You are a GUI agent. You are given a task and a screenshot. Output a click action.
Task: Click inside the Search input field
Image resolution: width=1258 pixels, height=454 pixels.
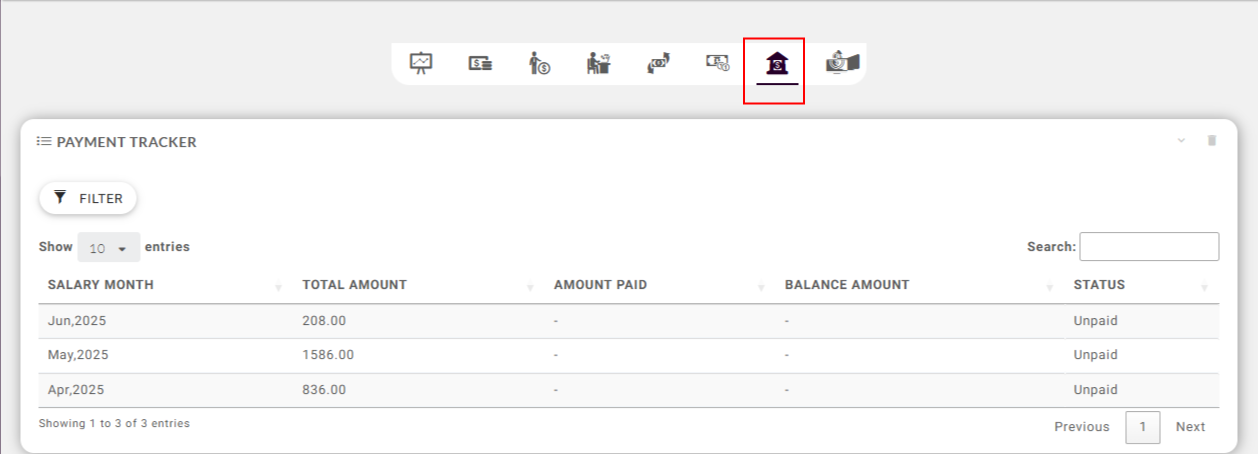[1149, 247]
